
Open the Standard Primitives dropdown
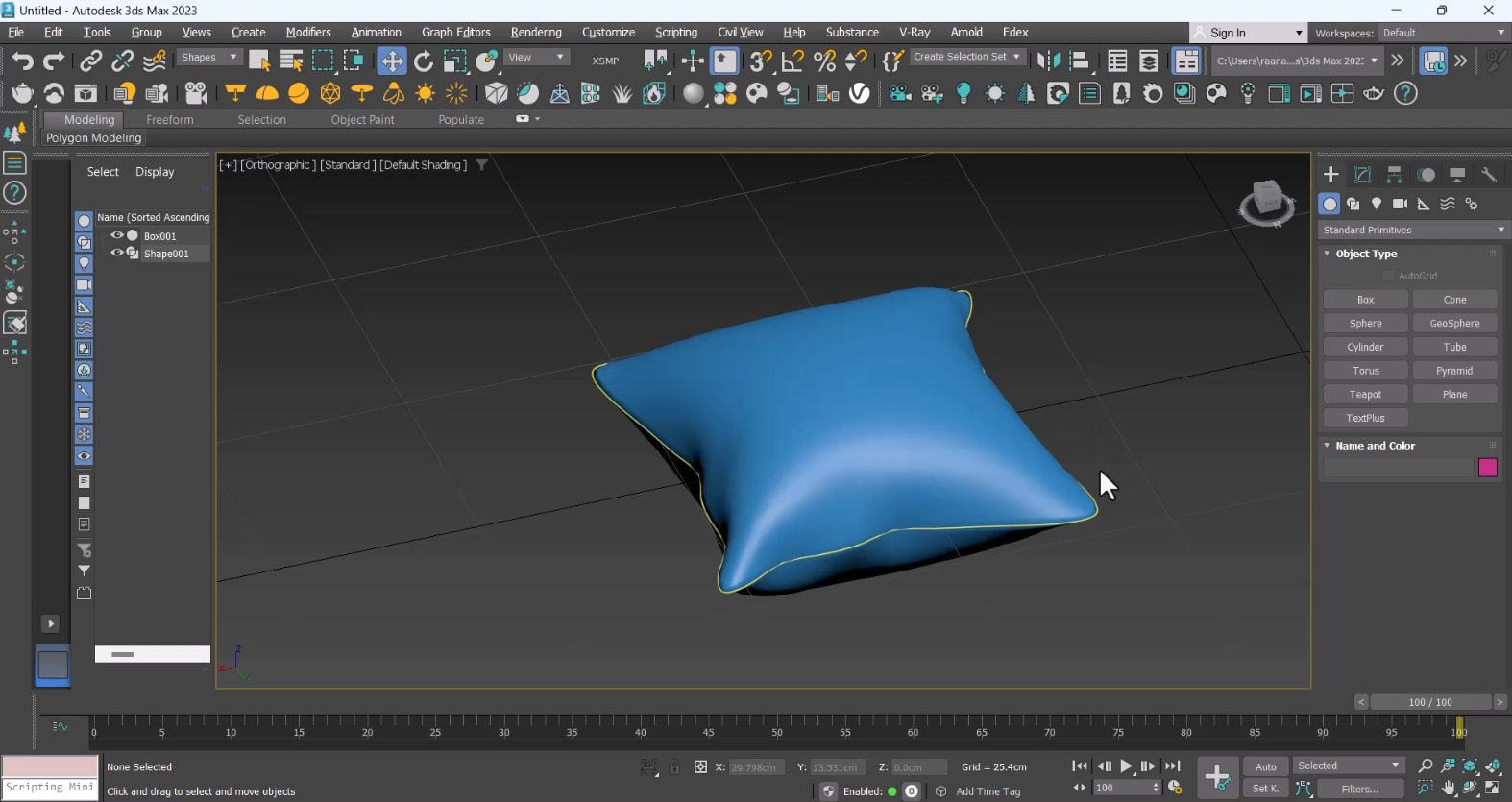(1413, 231)
